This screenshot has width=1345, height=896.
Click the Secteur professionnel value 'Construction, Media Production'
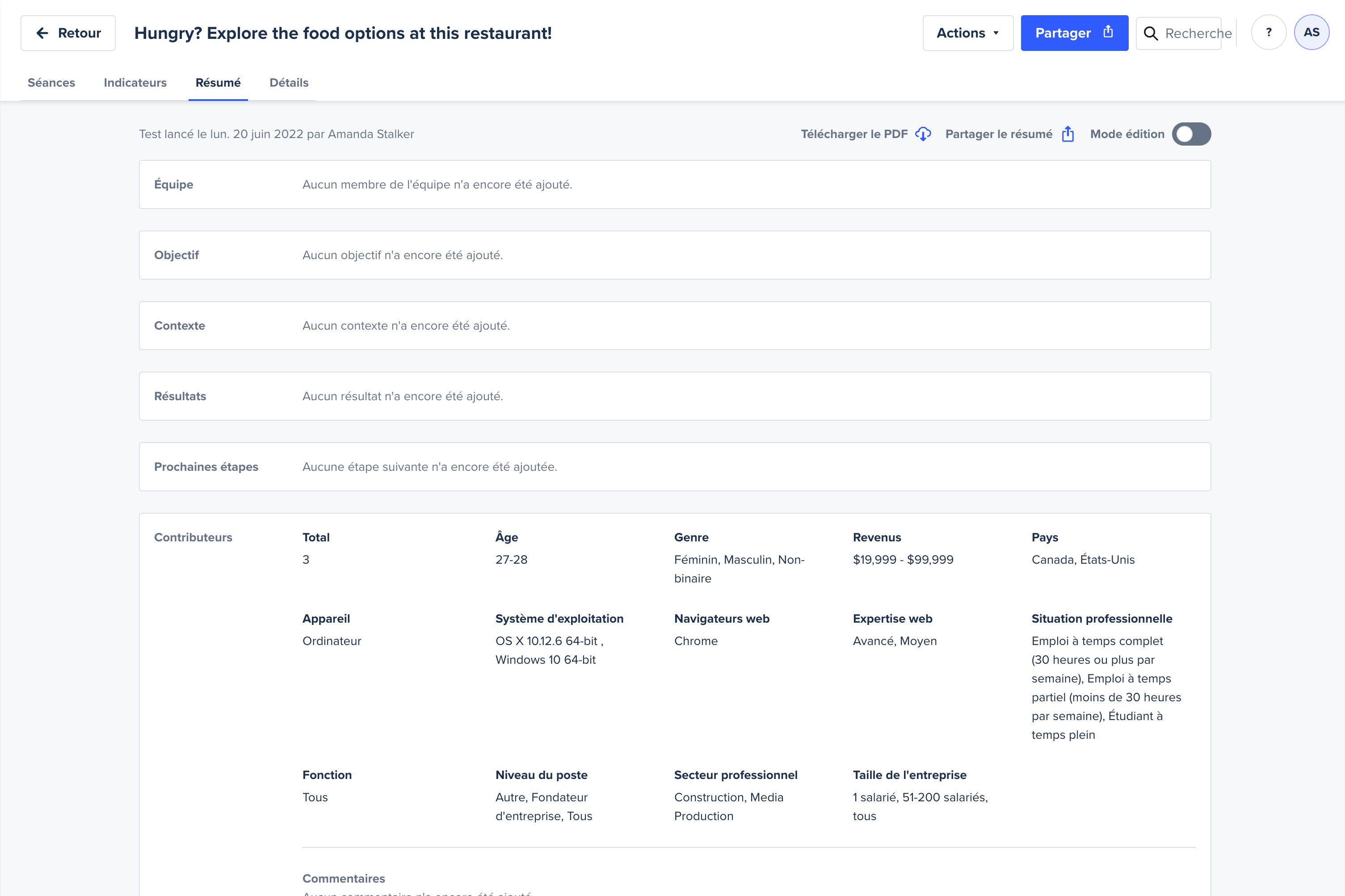click(729, 807)
